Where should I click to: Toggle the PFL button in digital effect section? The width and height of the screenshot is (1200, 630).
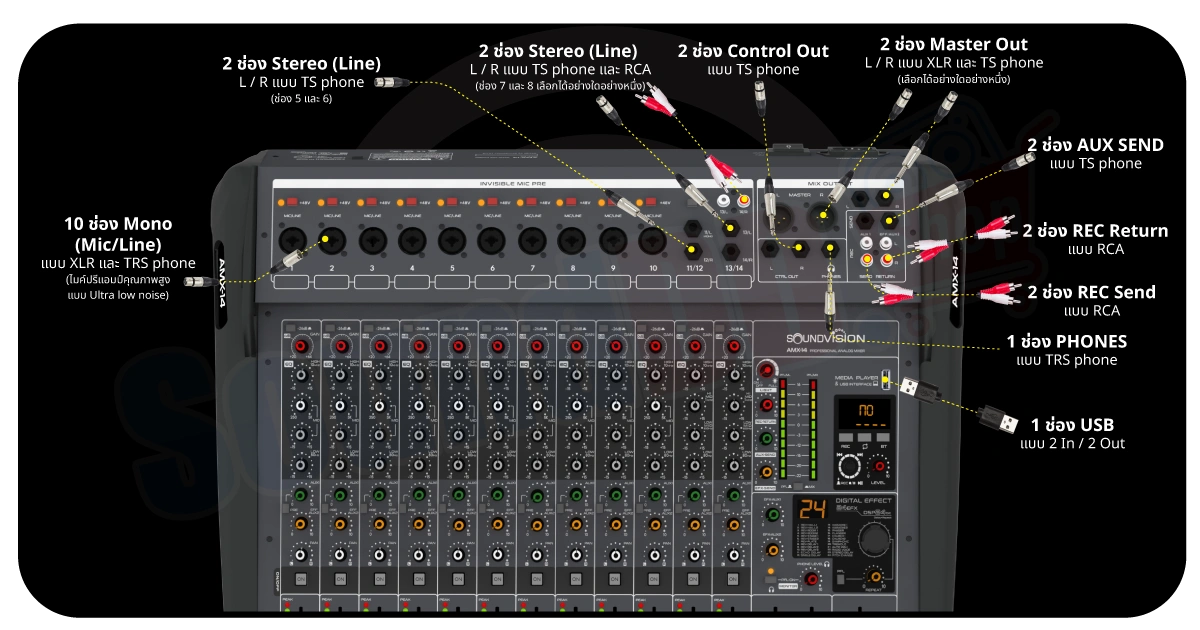pos(841,579)
